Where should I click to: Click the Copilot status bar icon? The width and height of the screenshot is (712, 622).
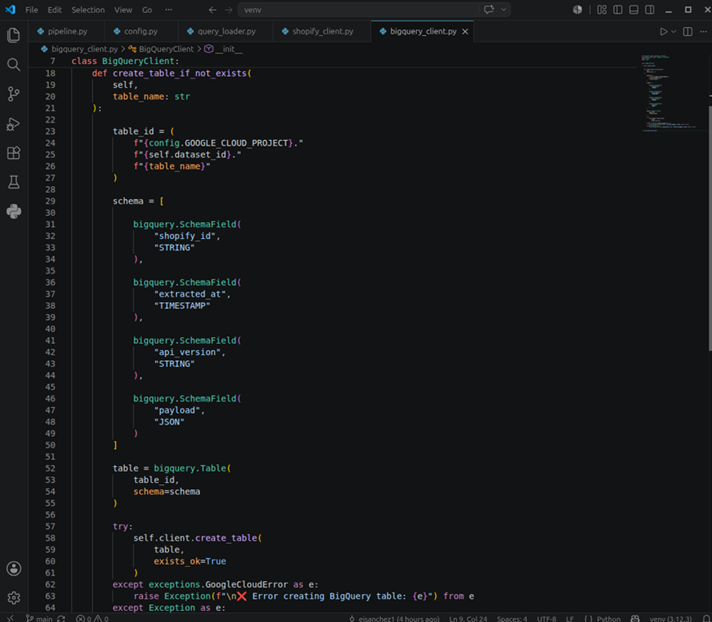[635, 618]
